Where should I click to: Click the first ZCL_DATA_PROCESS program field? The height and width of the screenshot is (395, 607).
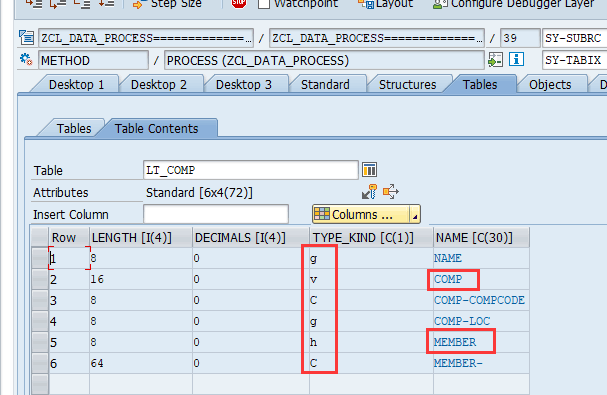point(146,38)
